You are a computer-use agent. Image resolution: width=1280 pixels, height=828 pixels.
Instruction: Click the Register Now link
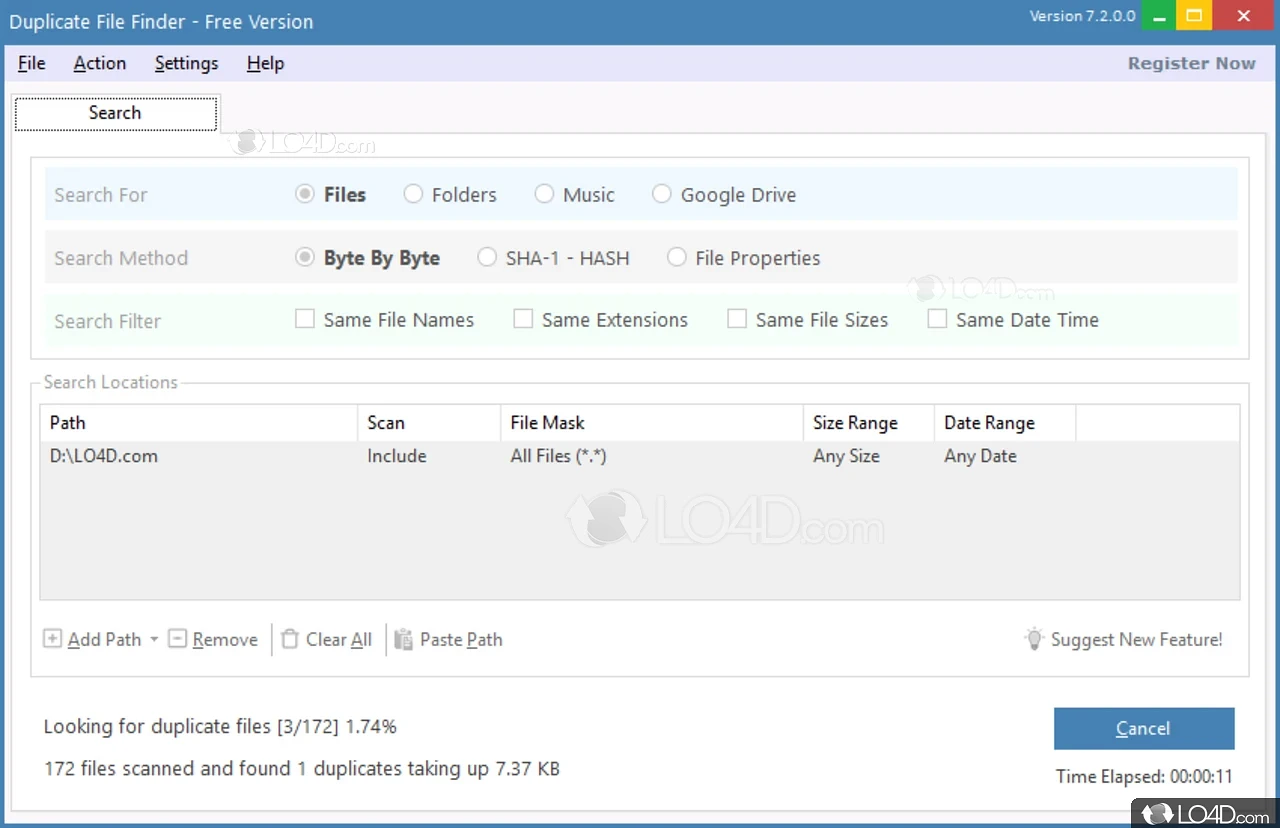pyautogui.click(x=1191, y=63)
